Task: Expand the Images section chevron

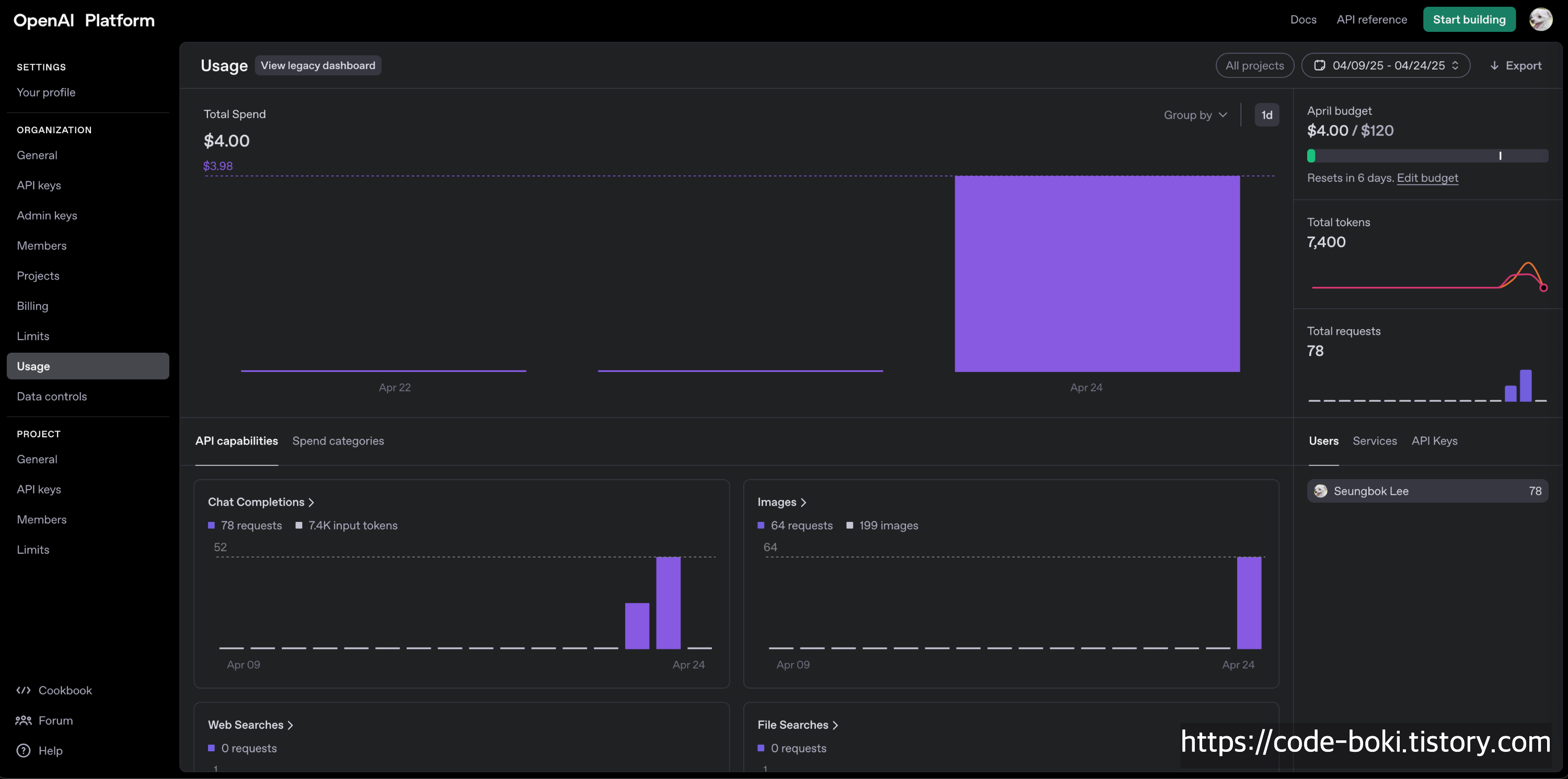Action: point(803,503)
